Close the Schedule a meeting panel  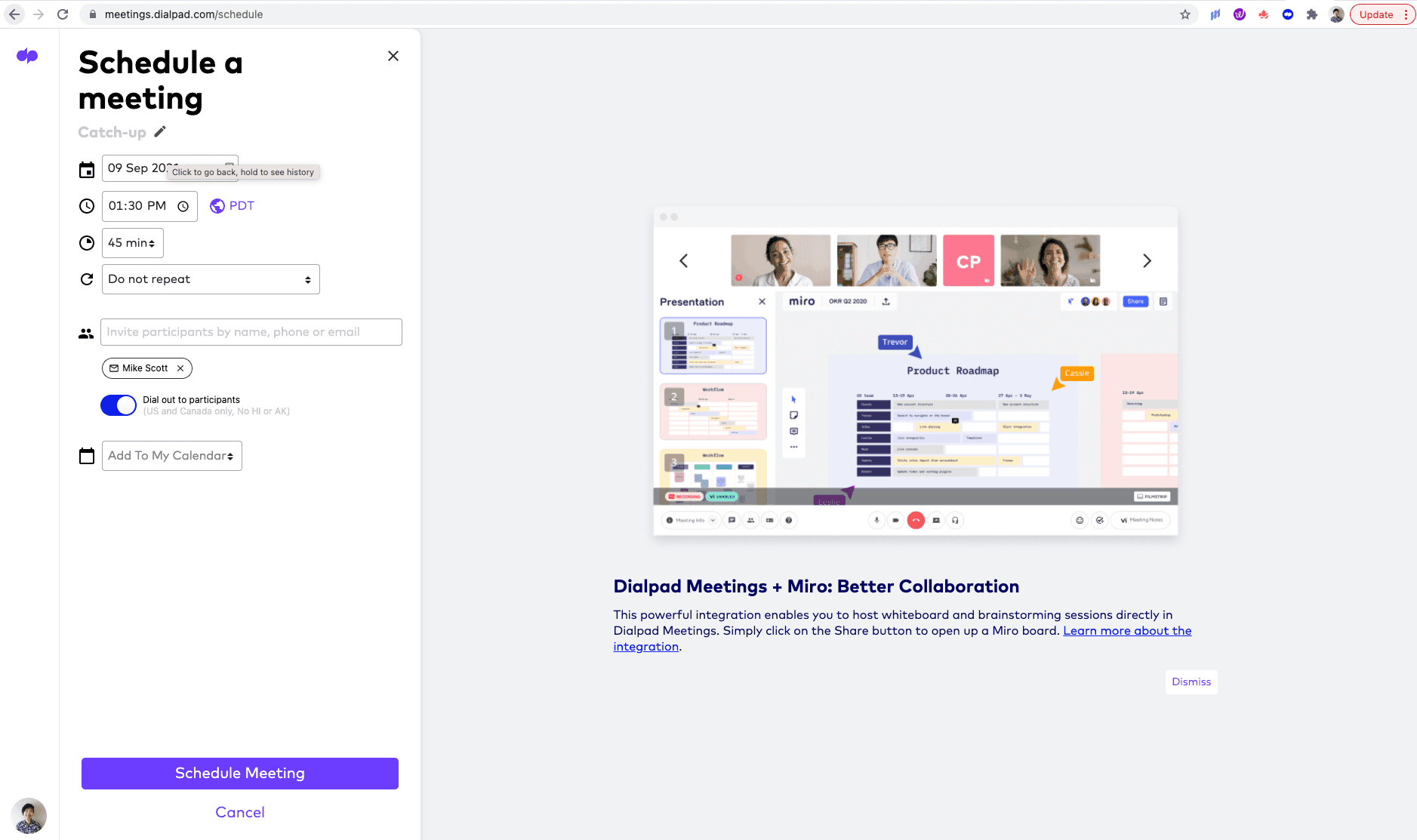393,56
